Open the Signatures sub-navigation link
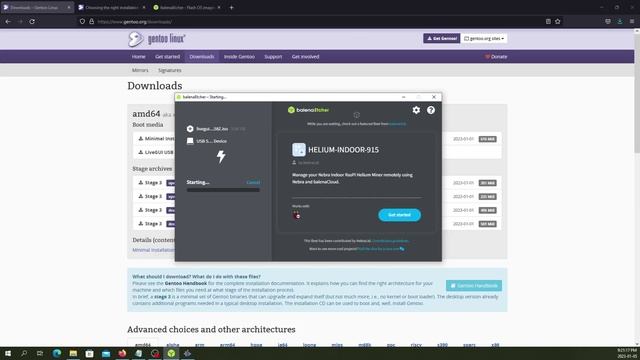The image size is (640, 360). click(x=170, y=70)
